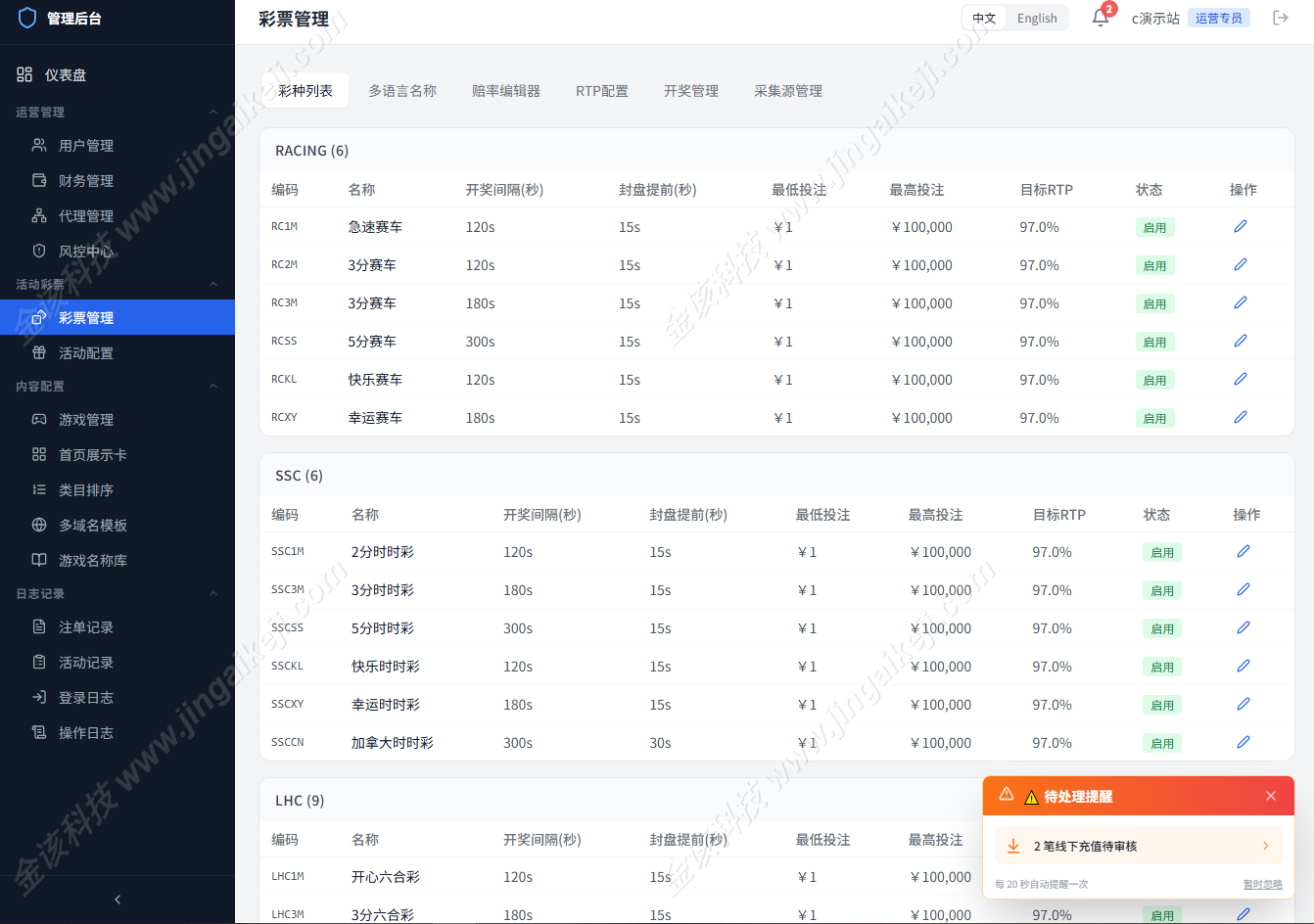The image size is (1314, 924).
Task: Edit the SSCXY 幸运时时彩 row
Action: pyautogui.click(x=1244, y=704)
